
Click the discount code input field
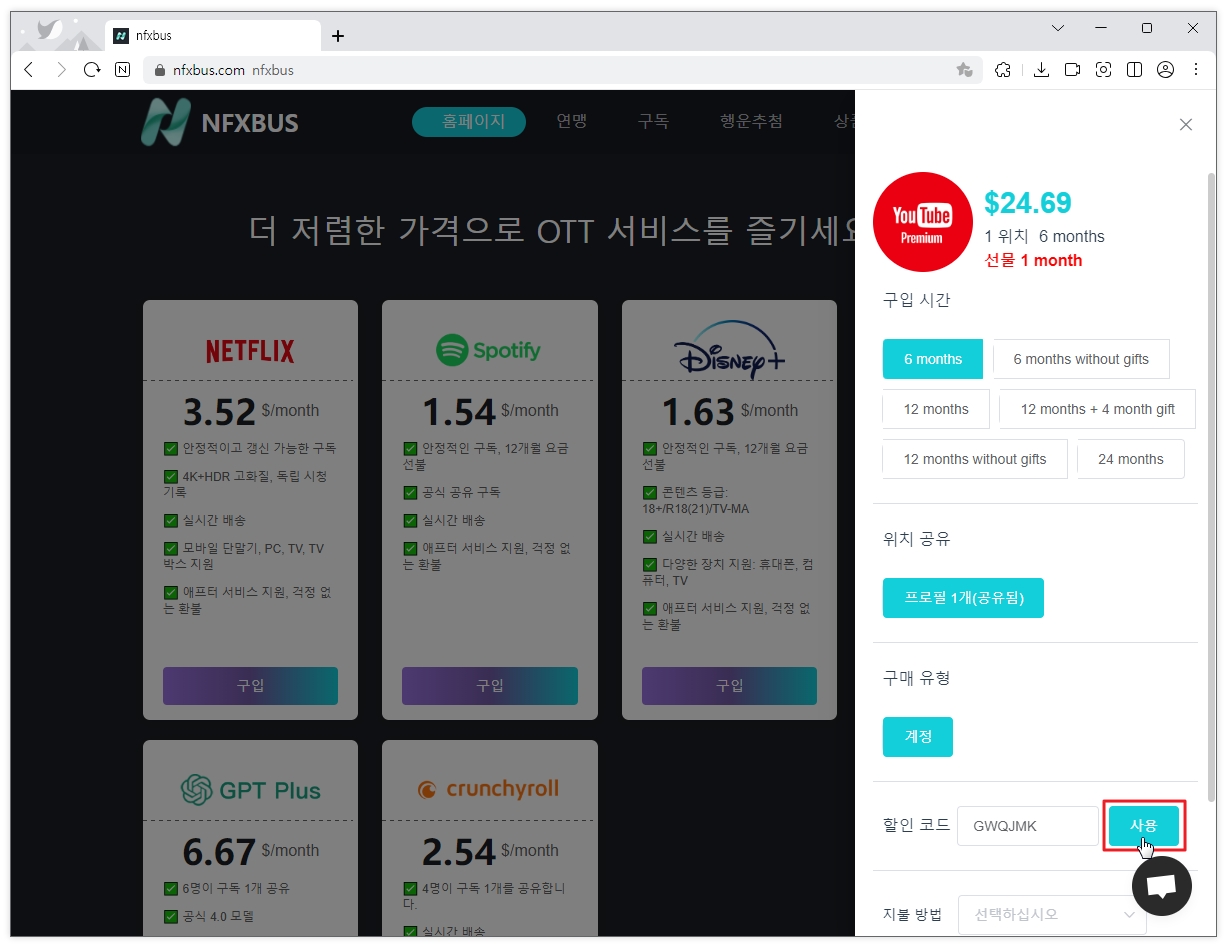(x=1027, y=826)
